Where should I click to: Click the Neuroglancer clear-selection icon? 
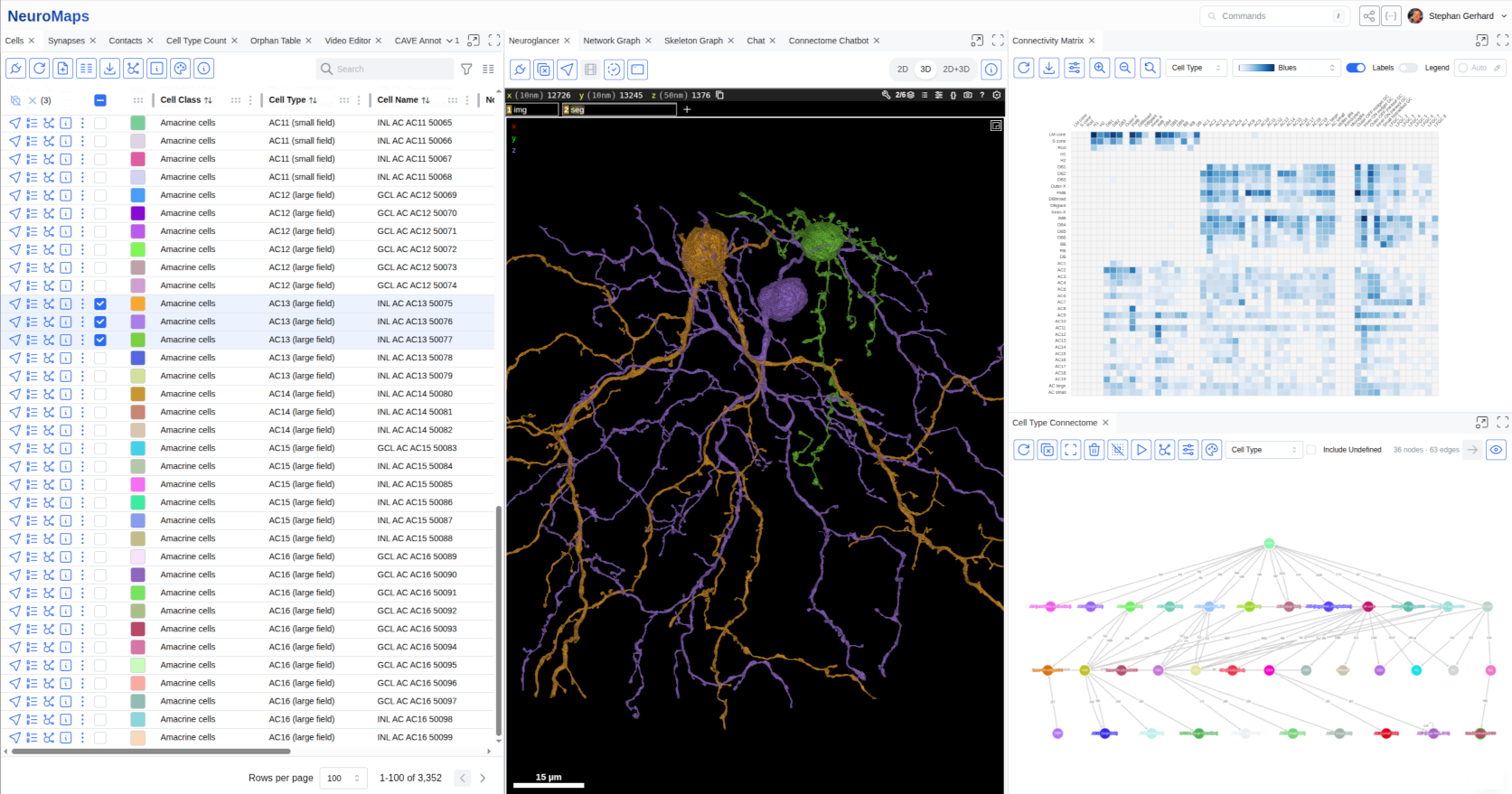(x=544, y=70)
